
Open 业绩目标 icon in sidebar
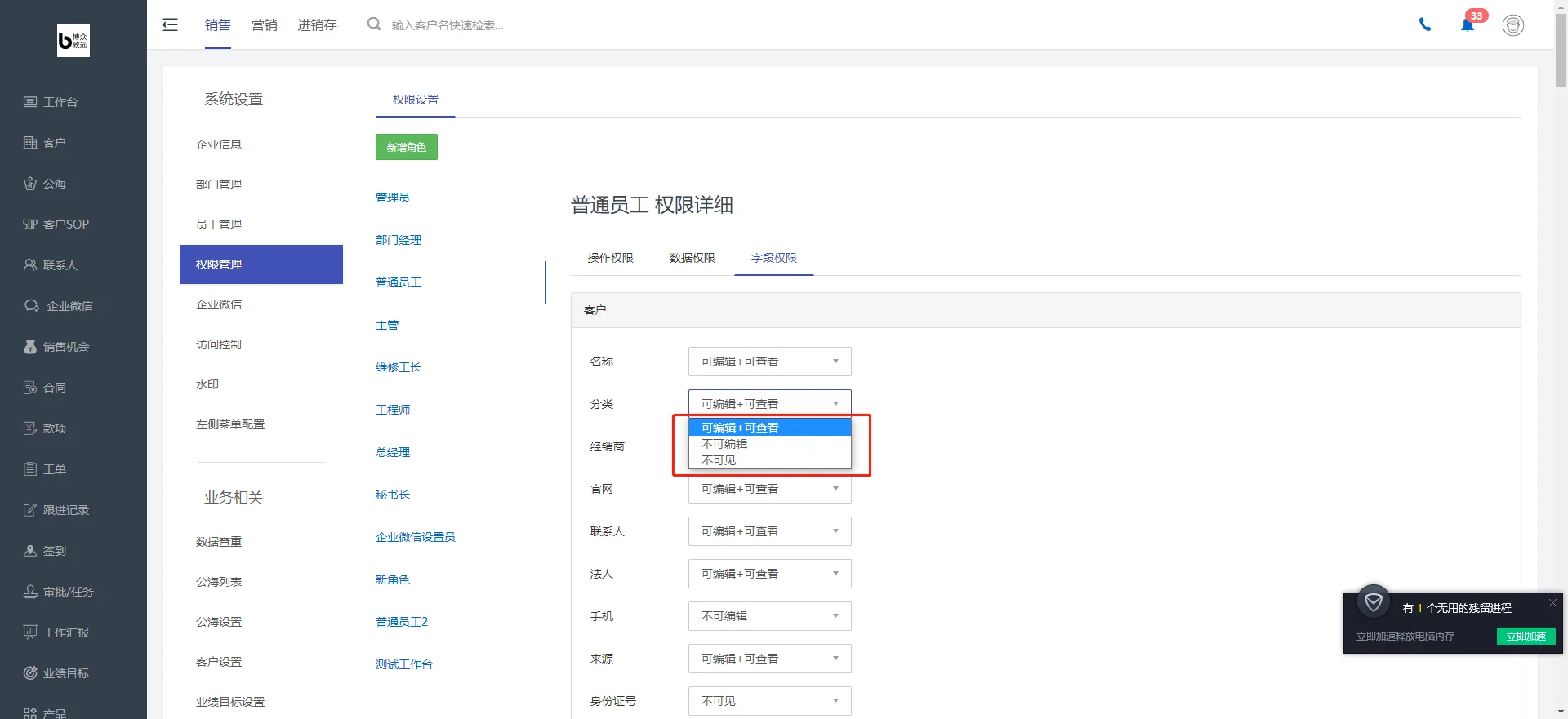tap(30, 673)
